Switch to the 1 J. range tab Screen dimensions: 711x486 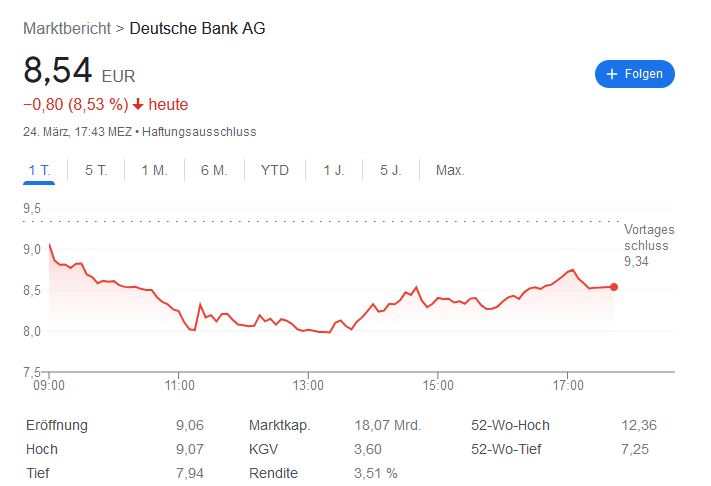pos(334,170)
